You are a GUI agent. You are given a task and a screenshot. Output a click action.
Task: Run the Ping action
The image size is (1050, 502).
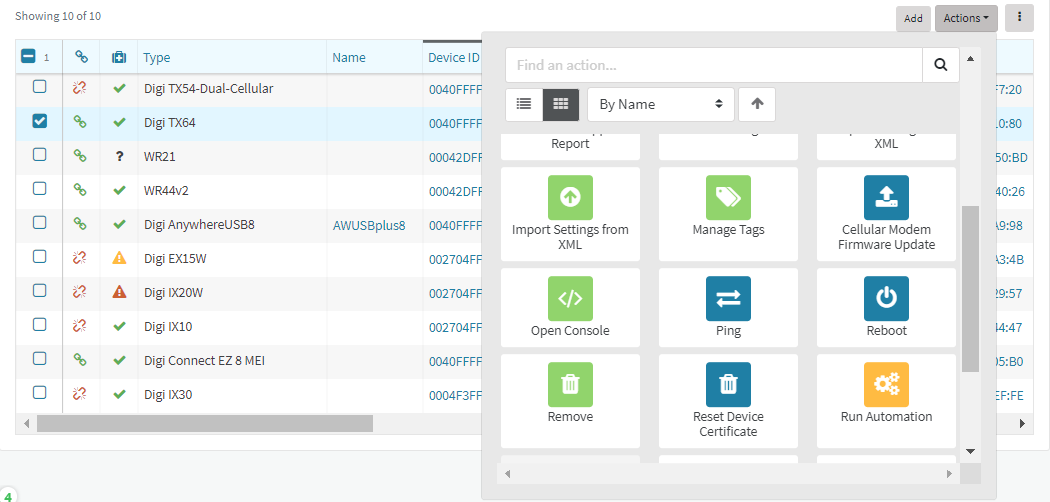(x=728, y=307)
